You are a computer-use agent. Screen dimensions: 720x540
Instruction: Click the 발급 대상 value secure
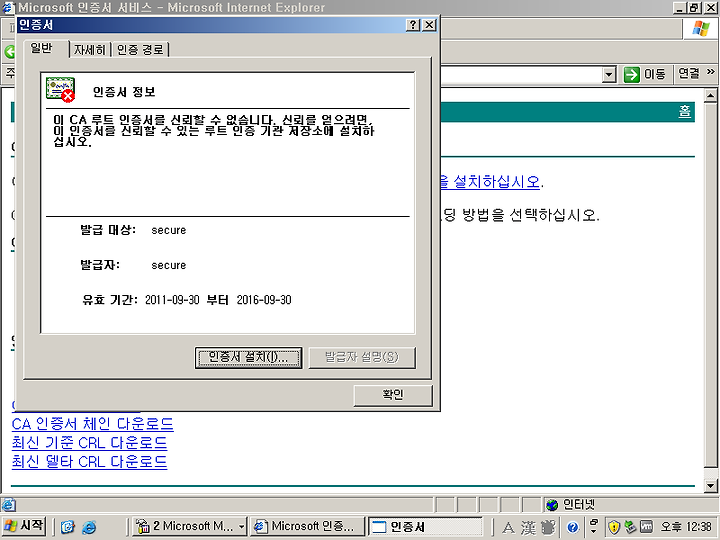point(169,230)
